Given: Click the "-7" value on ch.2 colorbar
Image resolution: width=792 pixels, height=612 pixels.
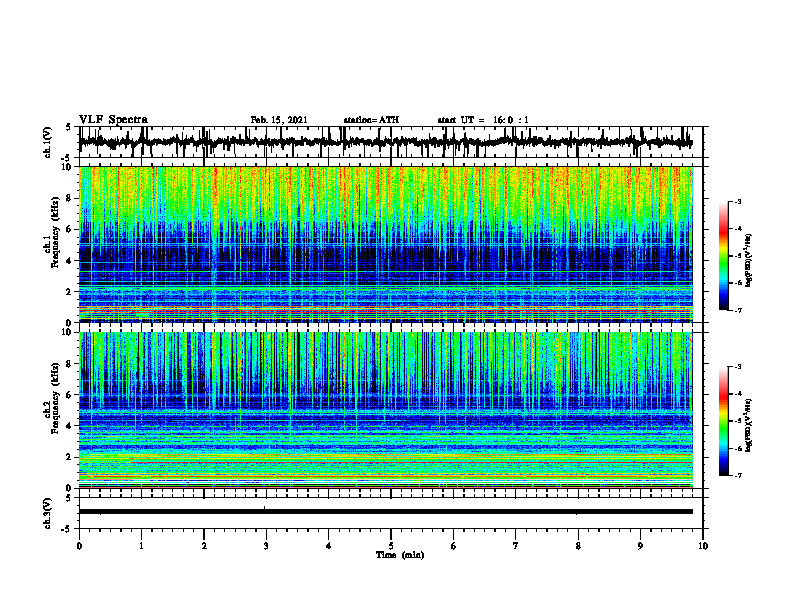Looking at the screenshot, I should click(737, 475).
